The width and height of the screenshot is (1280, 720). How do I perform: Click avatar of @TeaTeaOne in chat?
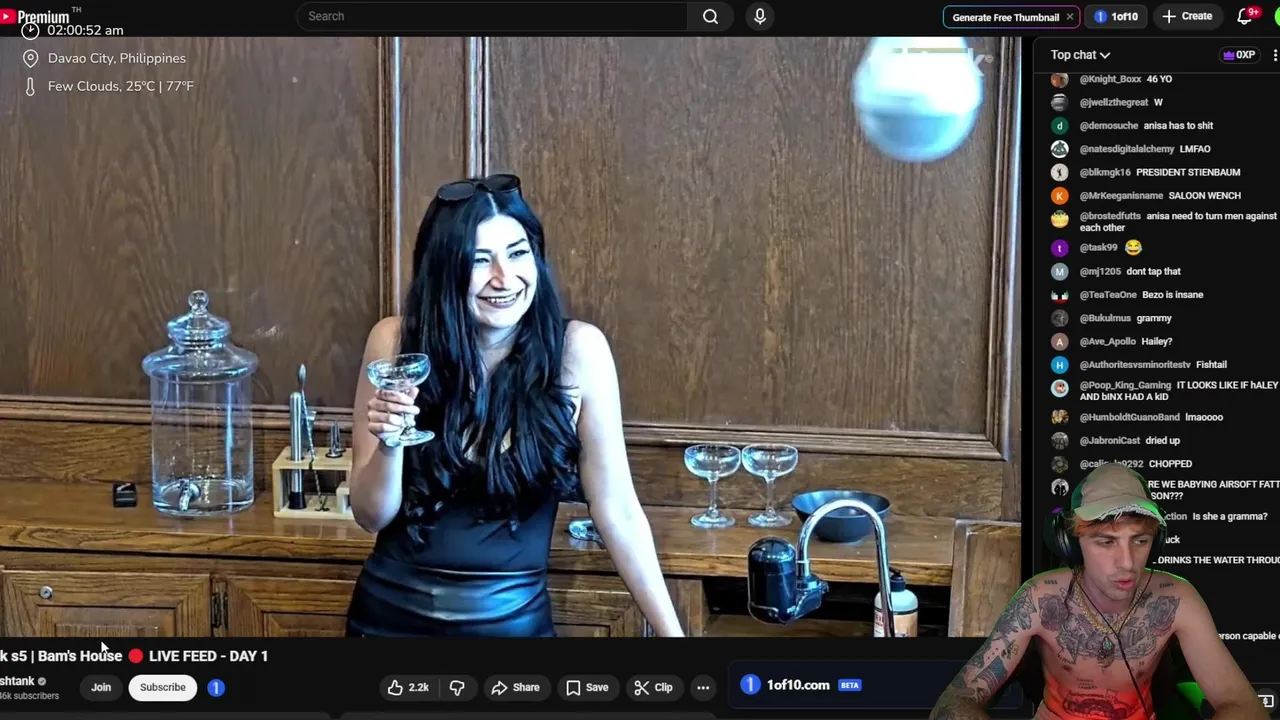(x=1060, y=295)
